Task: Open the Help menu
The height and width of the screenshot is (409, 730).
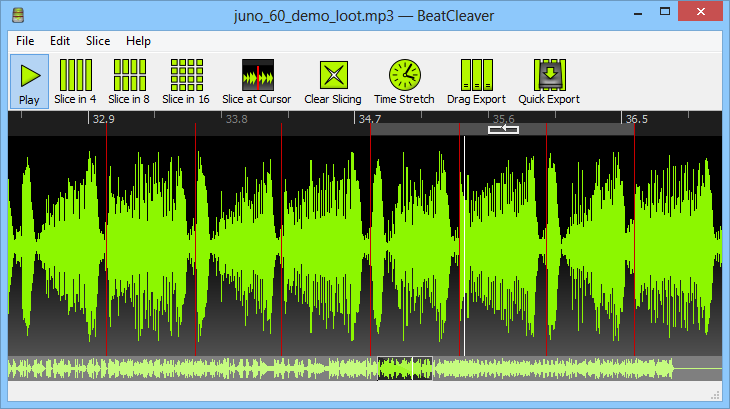Action: pyautogui.click(x=138, y=41)
